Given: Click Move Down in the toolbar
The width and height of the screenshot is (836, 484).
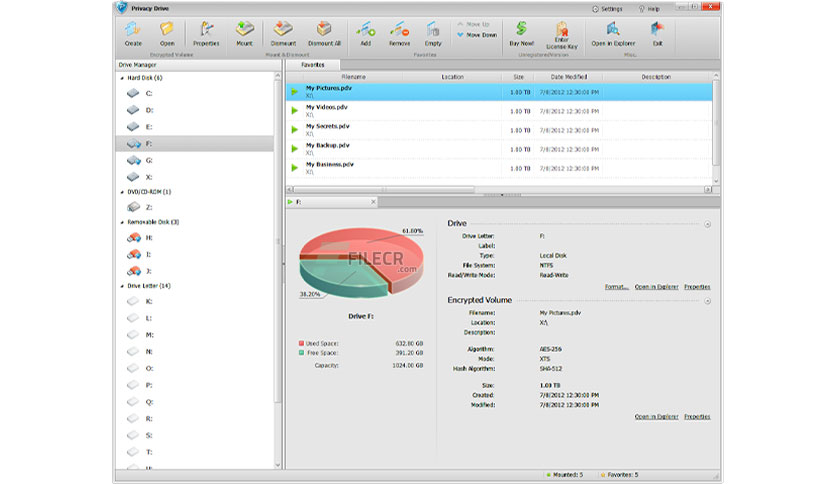Looking at the screenshot, I should [x=477, y=35].
